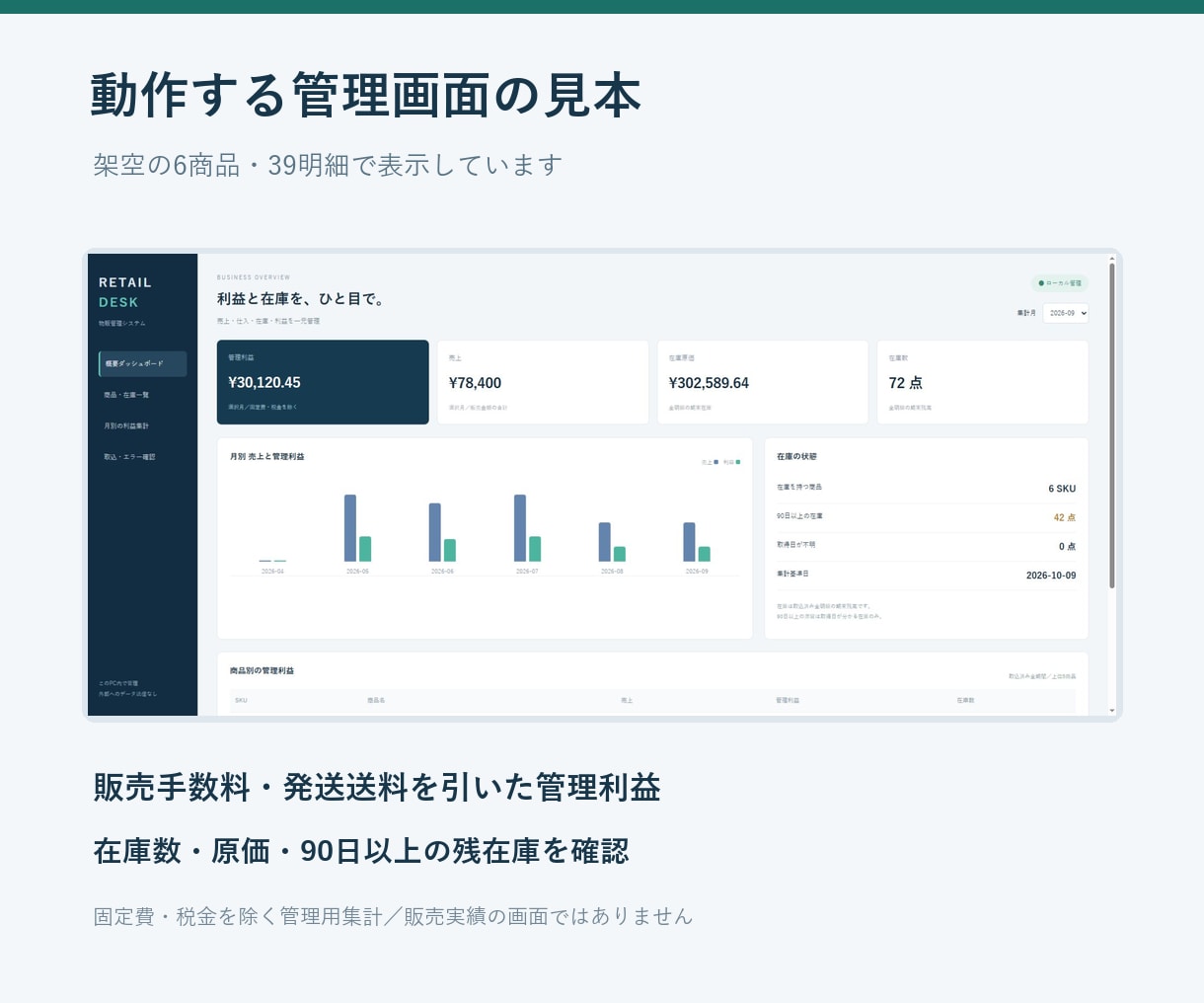This screenshot has height=1003, width=1204.
Task: Sort by the 在庫数 column header
Action: click(965, 700)
